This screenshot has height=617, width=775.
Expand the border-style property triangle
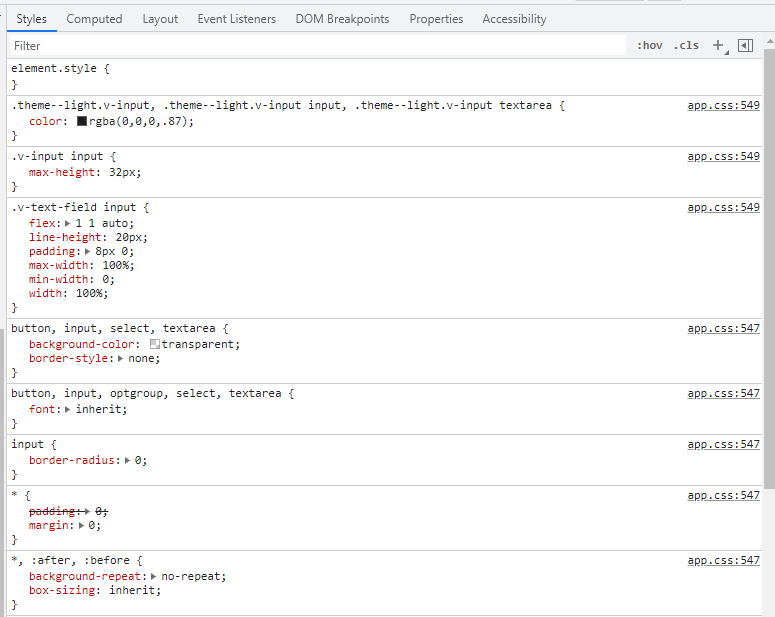[x=121, y=358]
